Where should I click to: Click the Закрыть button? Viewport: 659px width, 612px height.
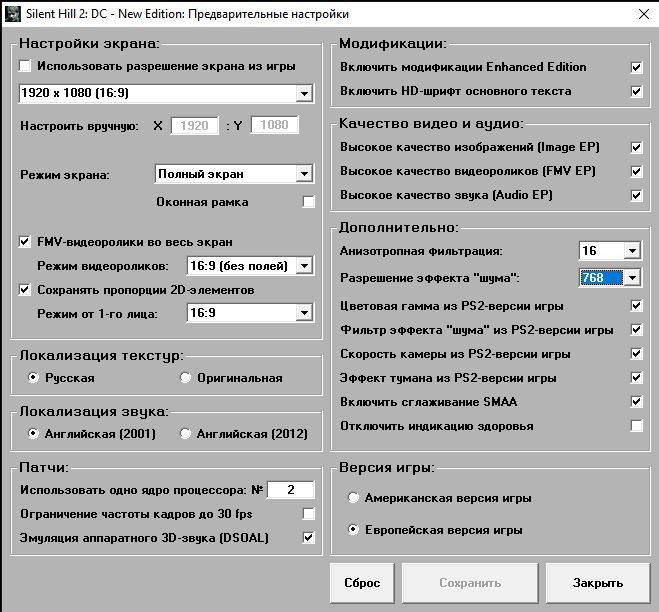(x=598, y=583)
